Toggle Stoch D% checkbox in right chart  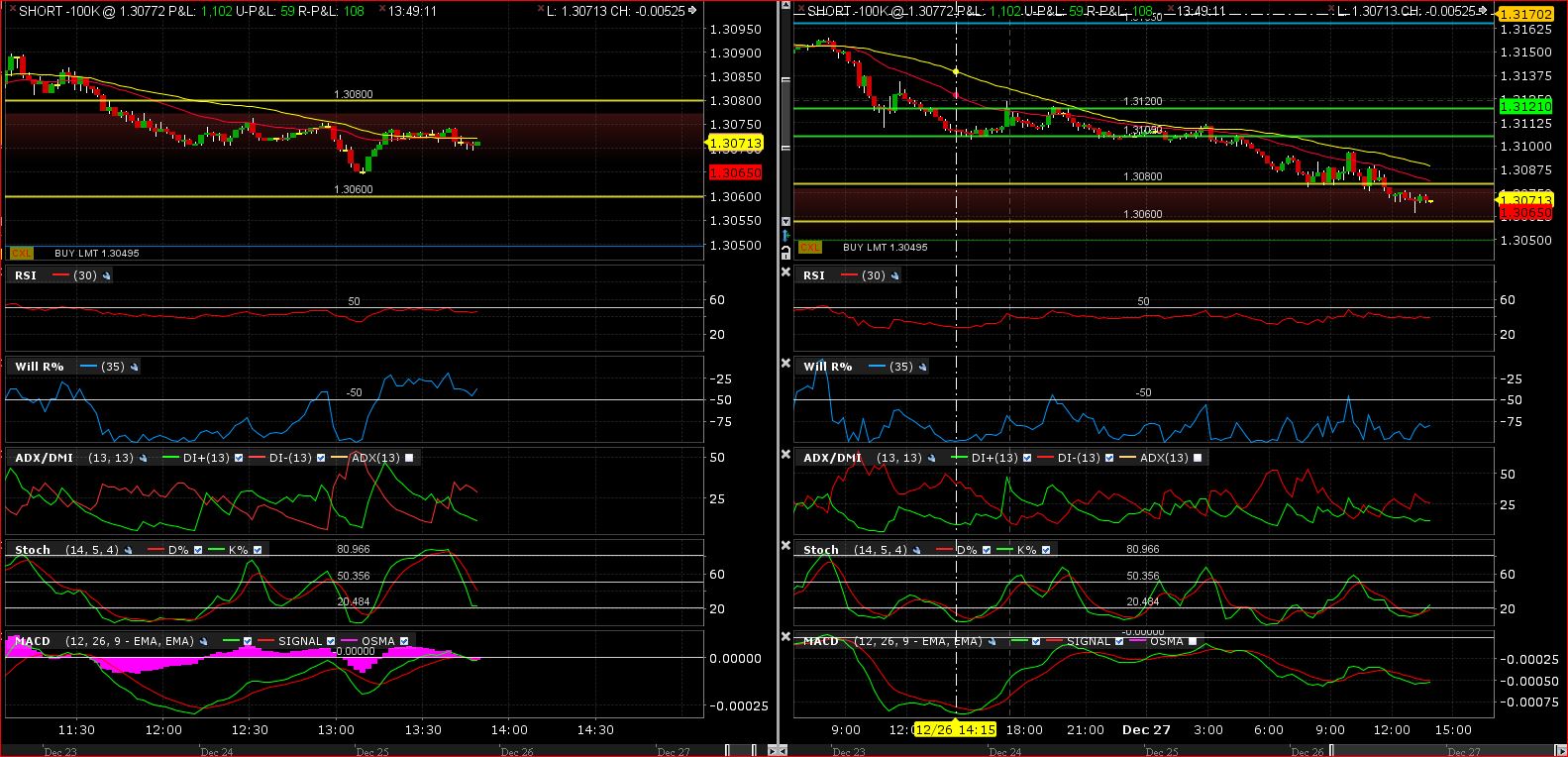coord(987,550)
